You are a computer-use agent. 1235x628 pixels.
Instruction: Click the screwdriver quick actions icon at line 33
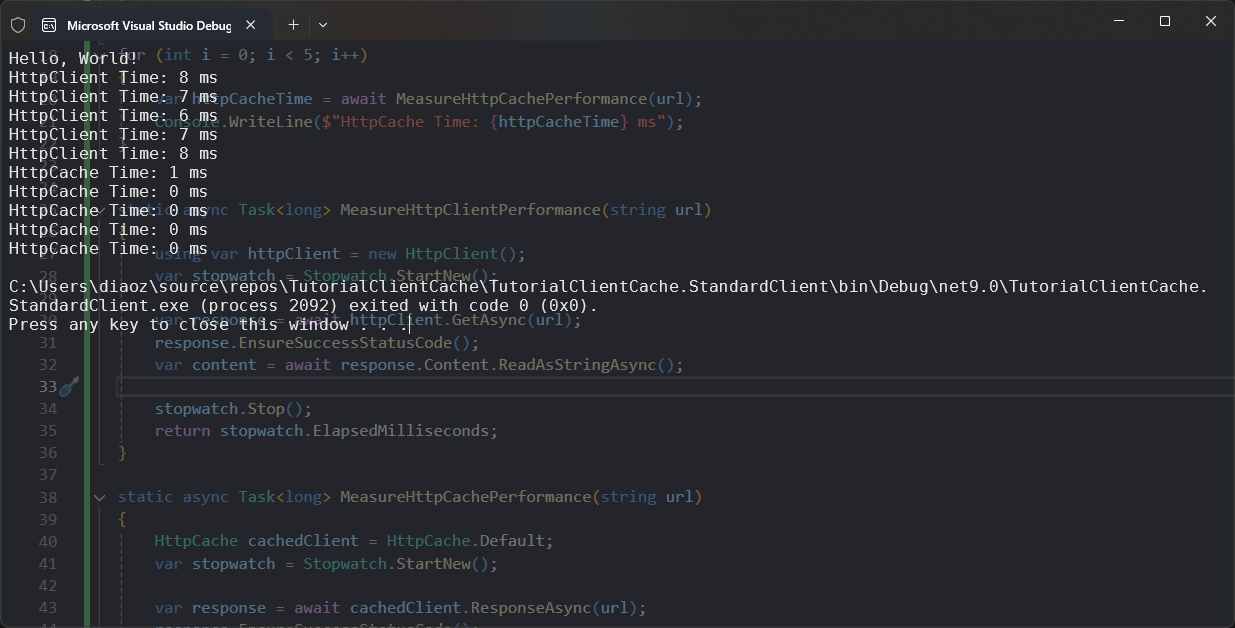(x=68, y=387)
